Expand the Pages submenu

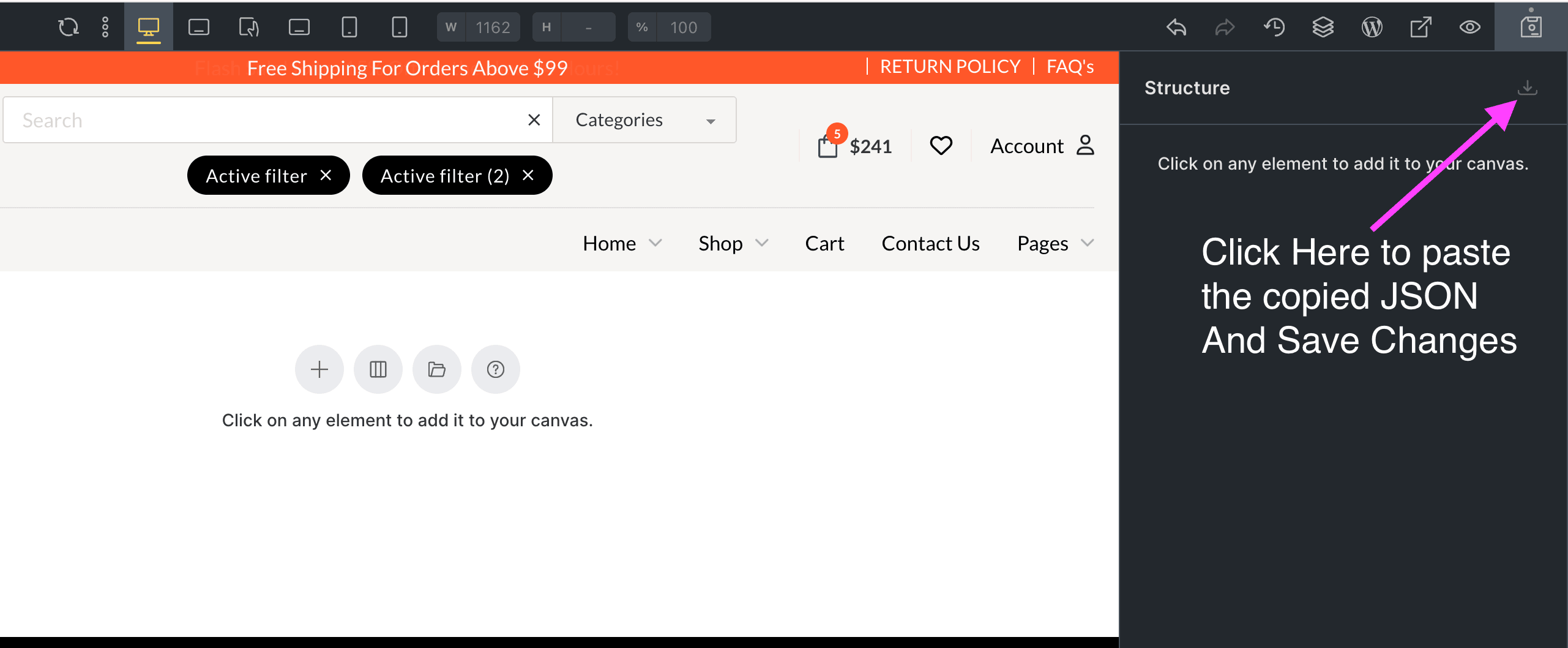tap(1087, 243)
